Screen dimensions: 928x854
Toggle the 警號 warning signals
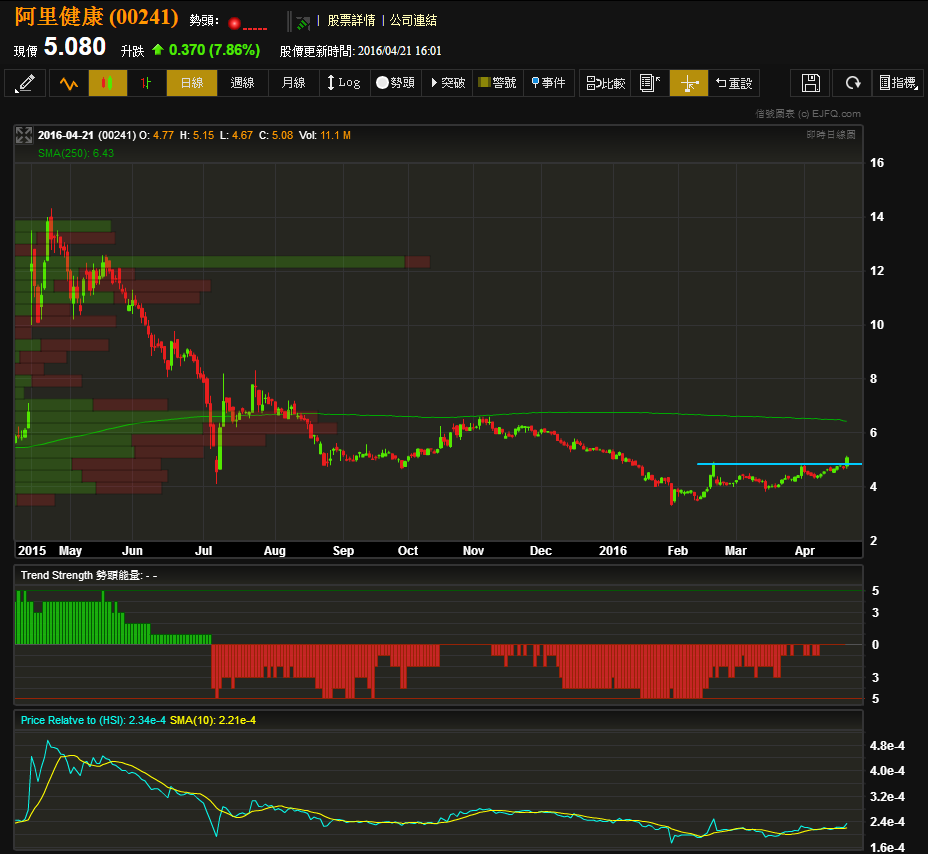click(x=498, y=83)
